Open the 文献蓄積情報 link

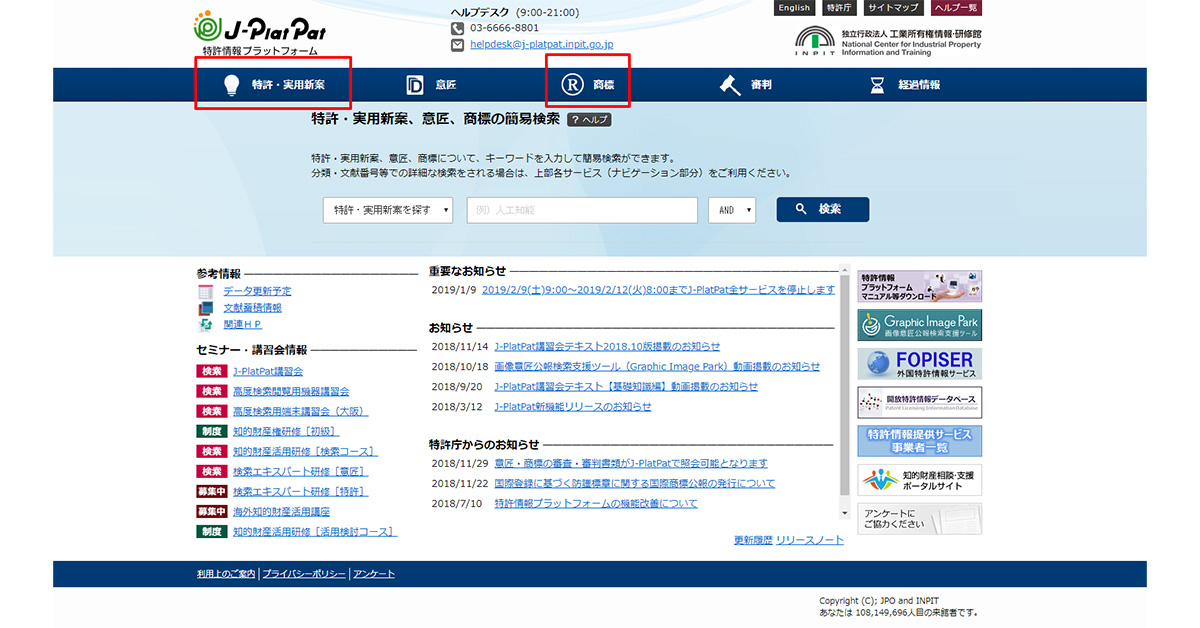pyautogui.click(x=252, y=308)
